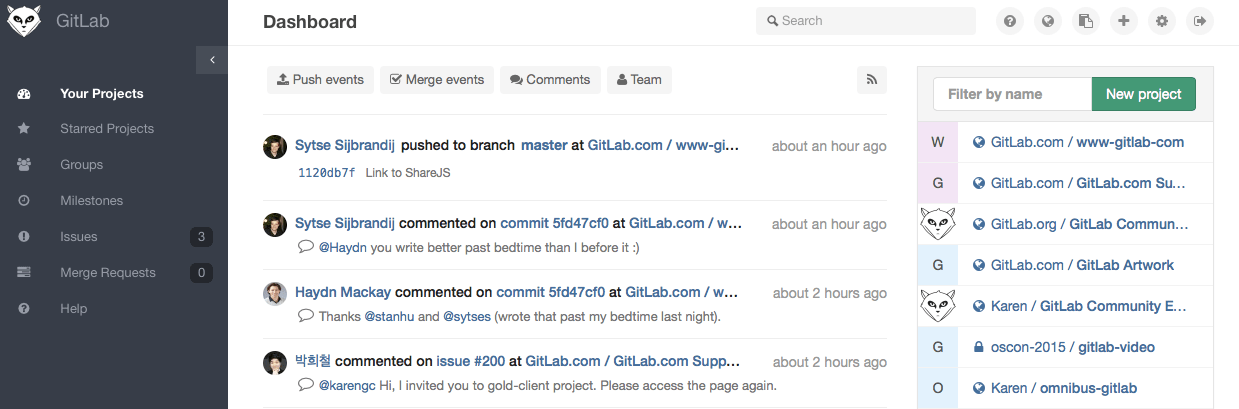The height and width of the screenshot is (409, 1239).
Task: Toggle the Comments event filter
Action: [x=550, y=80]
